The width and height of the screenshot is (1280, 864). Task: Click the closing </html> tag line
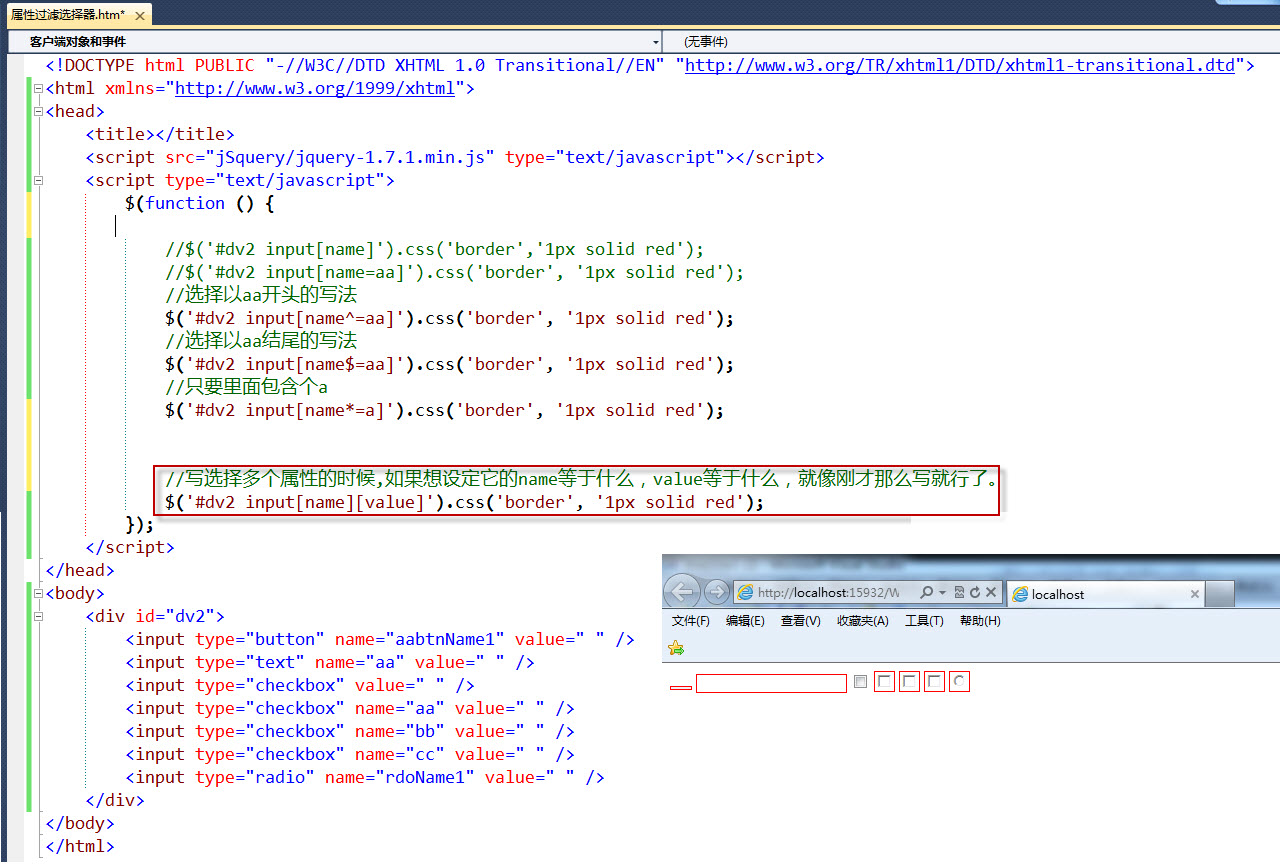point(80,846)
